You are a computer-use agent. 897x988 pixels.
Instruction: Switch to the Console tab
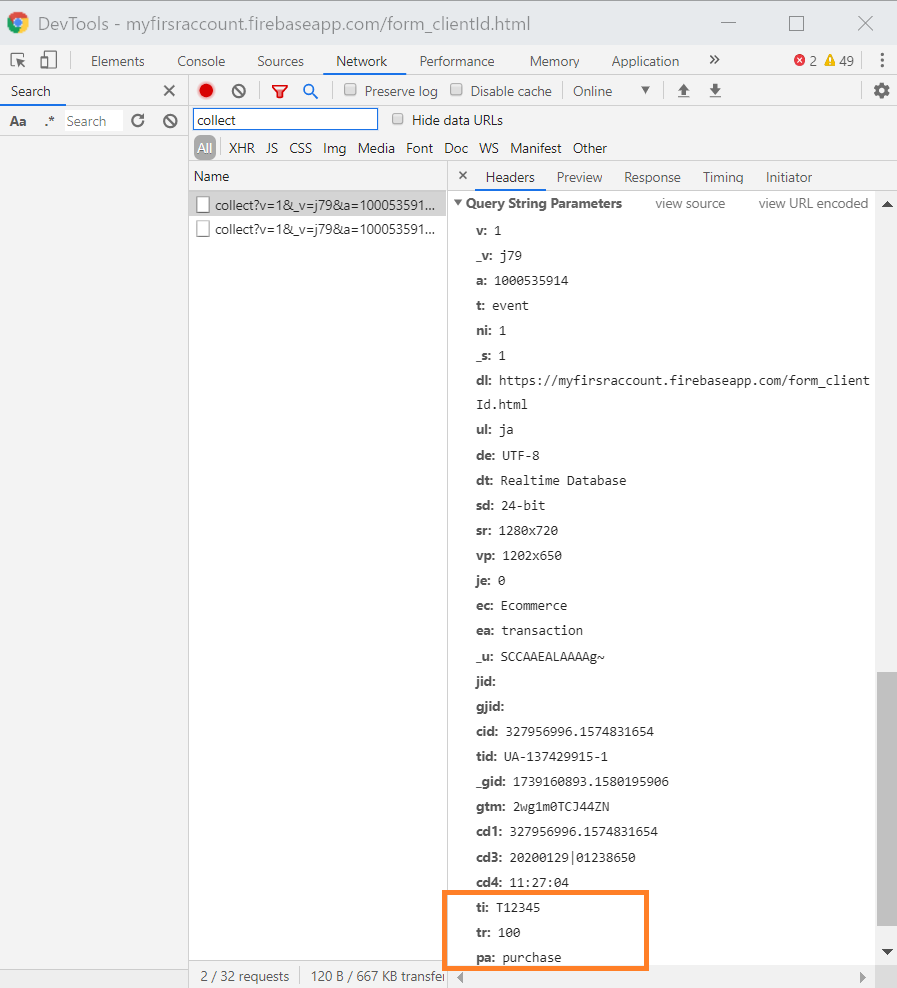[201, 61]
